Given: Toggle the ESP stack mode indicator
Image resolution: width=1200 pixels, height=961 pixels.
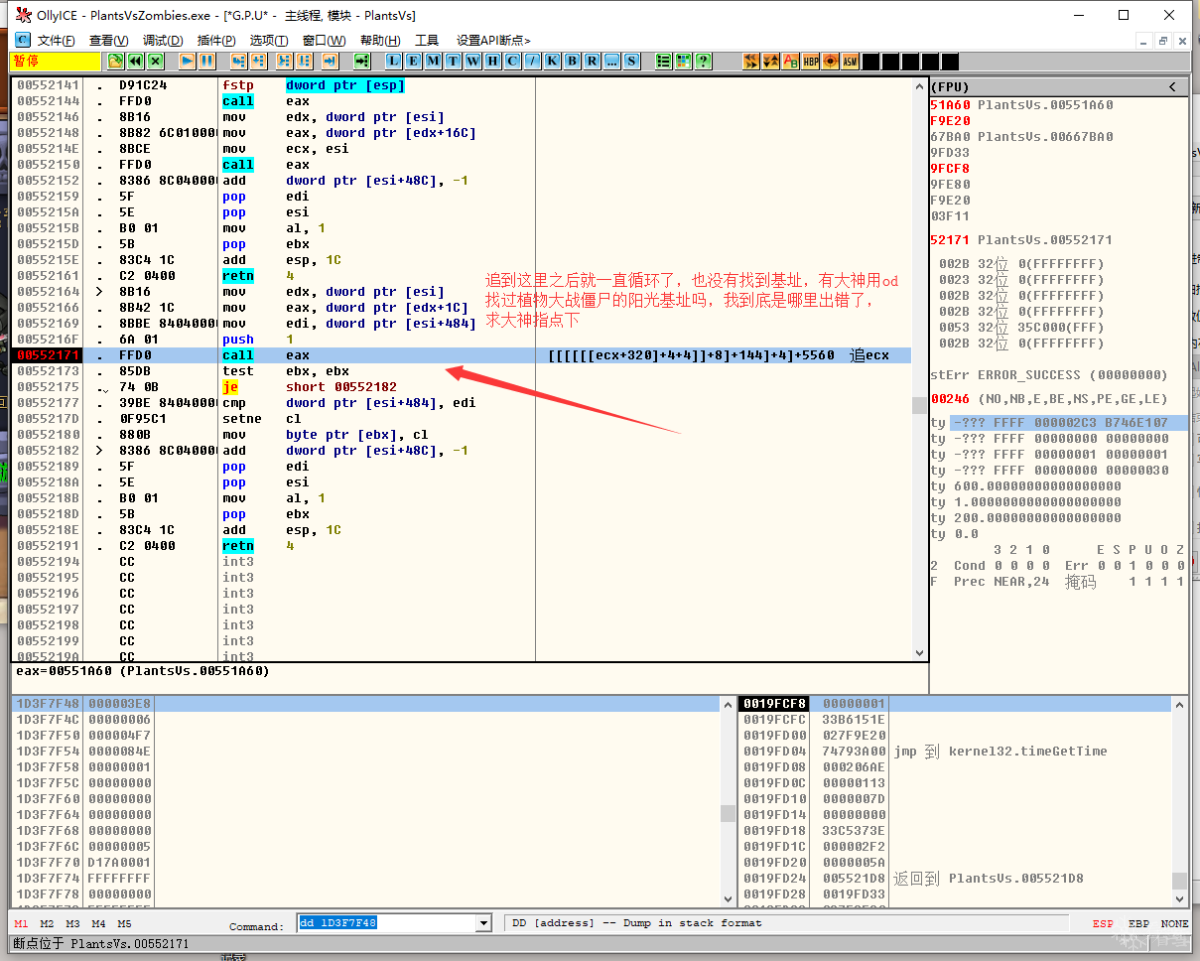Looking at the screenshot, I should [1102, 924].
